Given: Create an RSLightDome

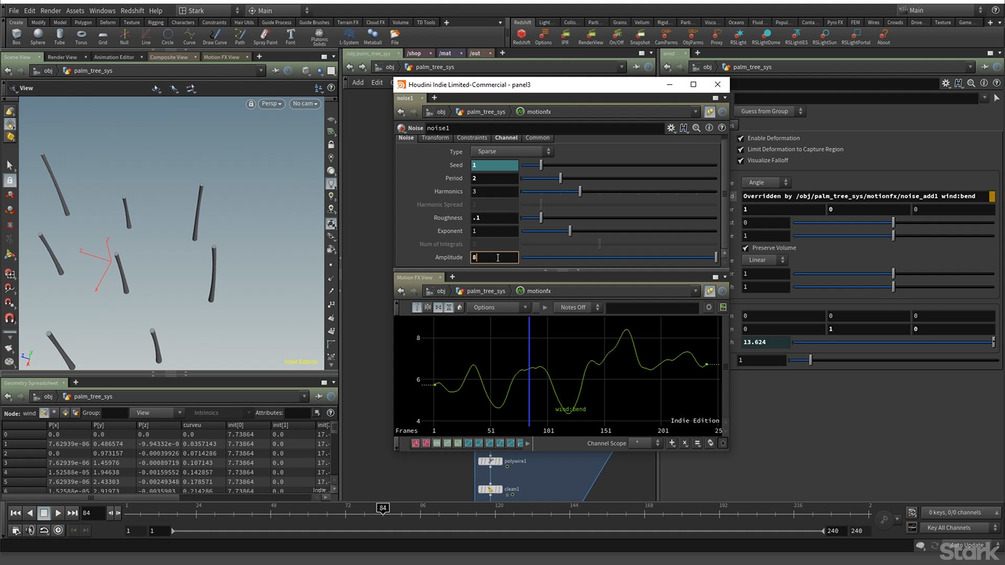Looking at the screenshot, I should [x=766, y=36].
